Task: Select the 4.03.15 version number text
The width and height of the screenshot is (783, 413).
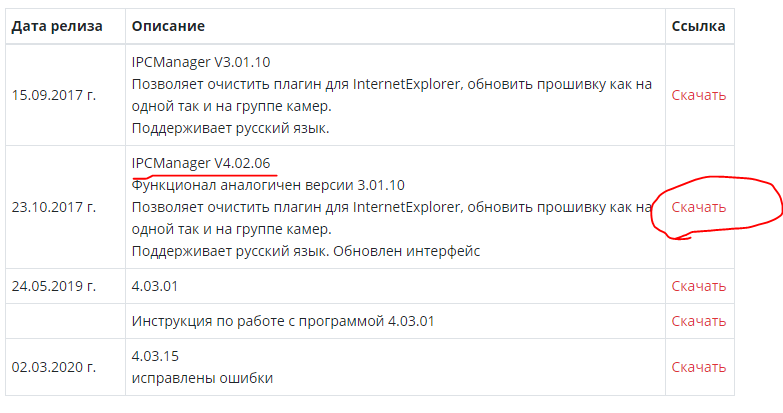Action: click(155, 356)
